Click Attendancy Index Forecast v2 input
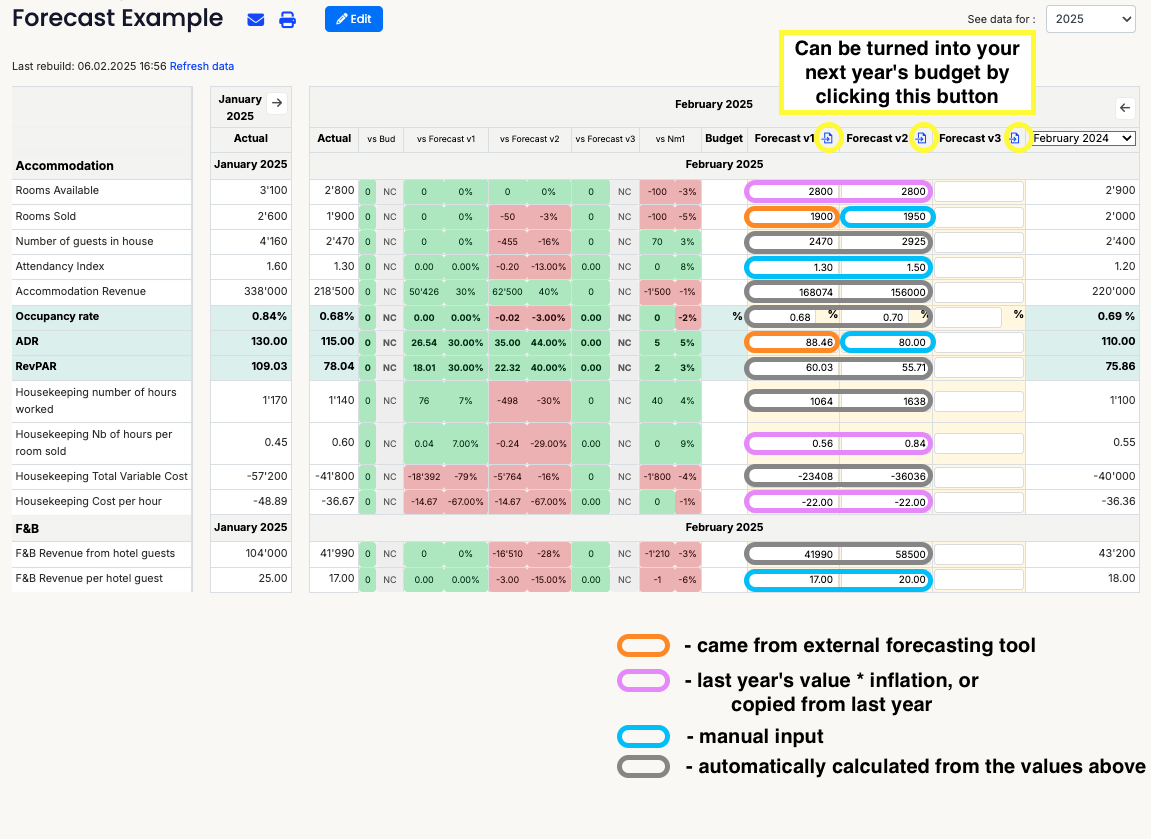This screenshot has height=839, width=1151. click(887, 267)
